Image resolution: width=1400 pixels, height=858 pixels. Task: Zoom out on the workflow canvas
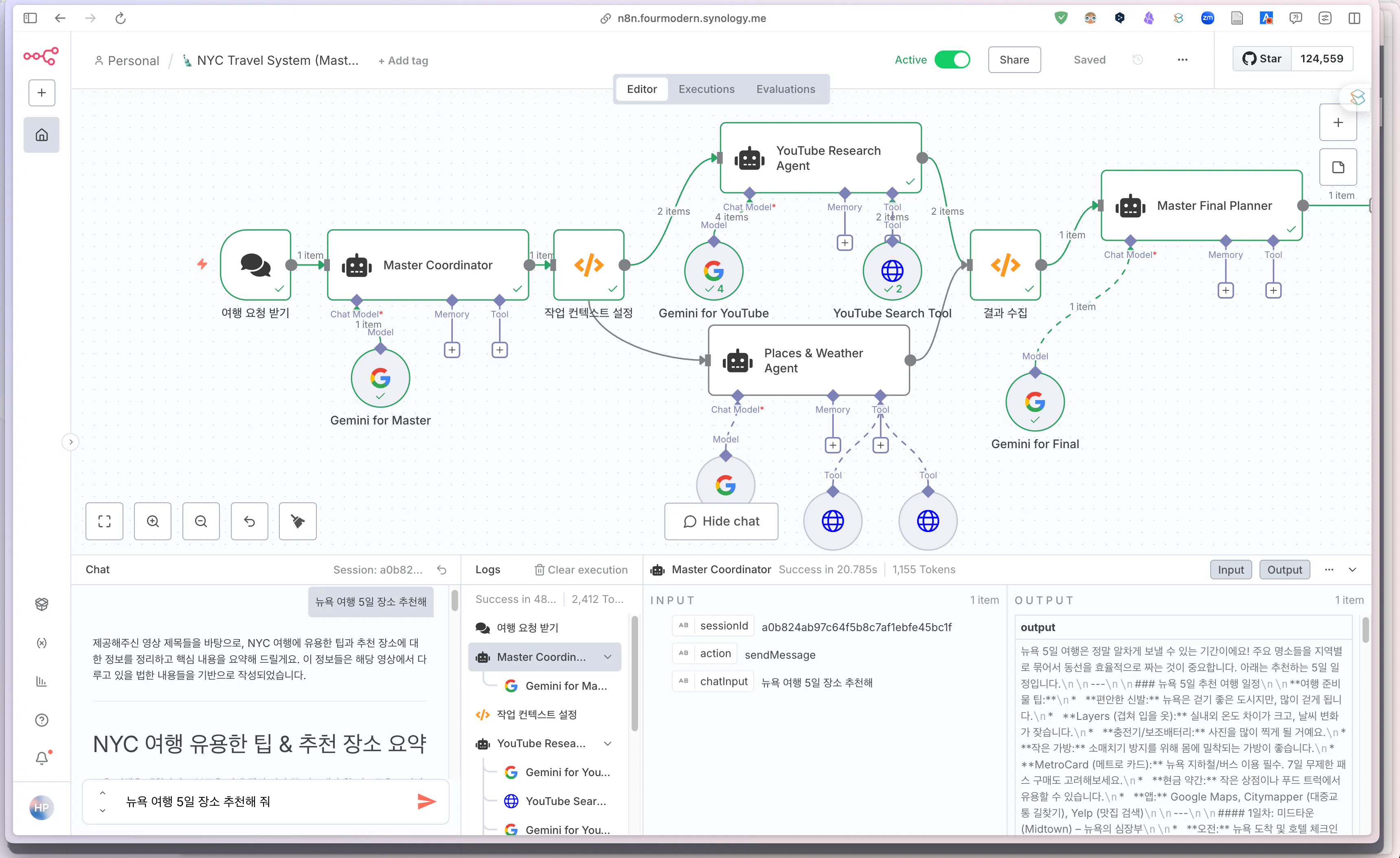coord(201,521)
